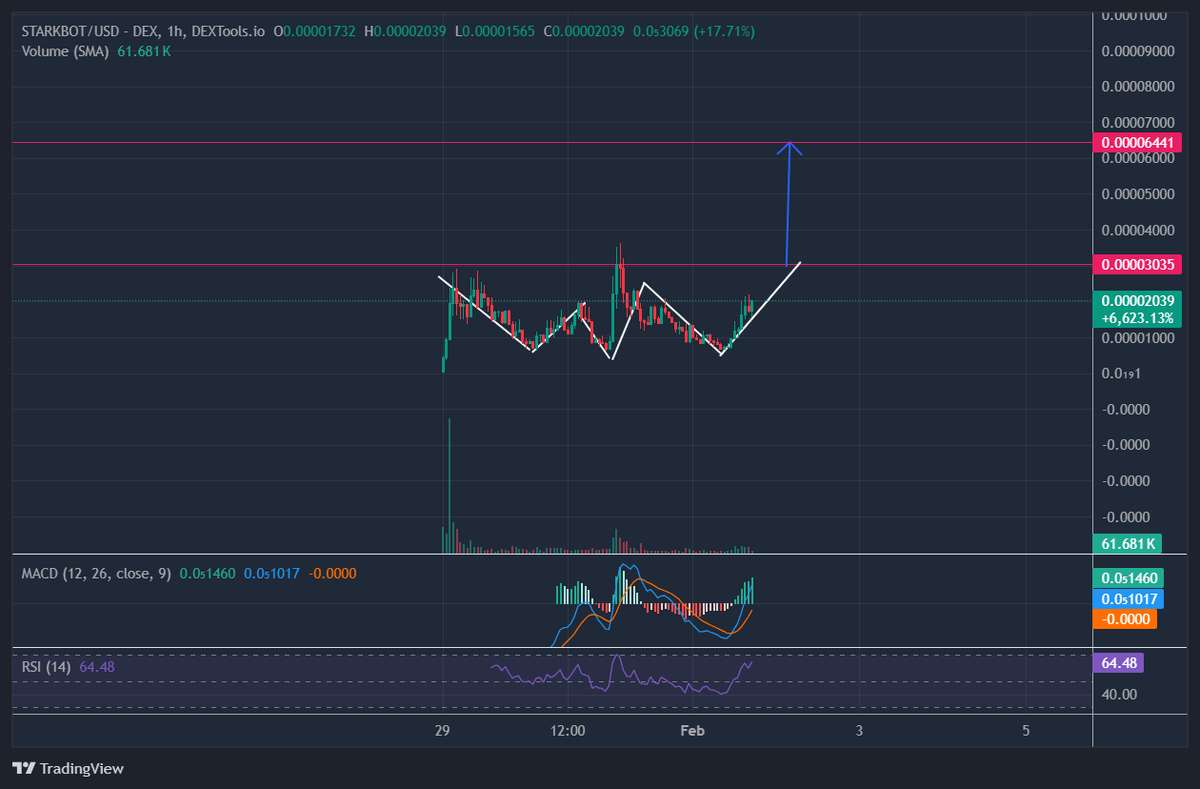The image size is (1200, 789).
Task: Click the 0.00001000 price axis value
Action: (1136, 338)
